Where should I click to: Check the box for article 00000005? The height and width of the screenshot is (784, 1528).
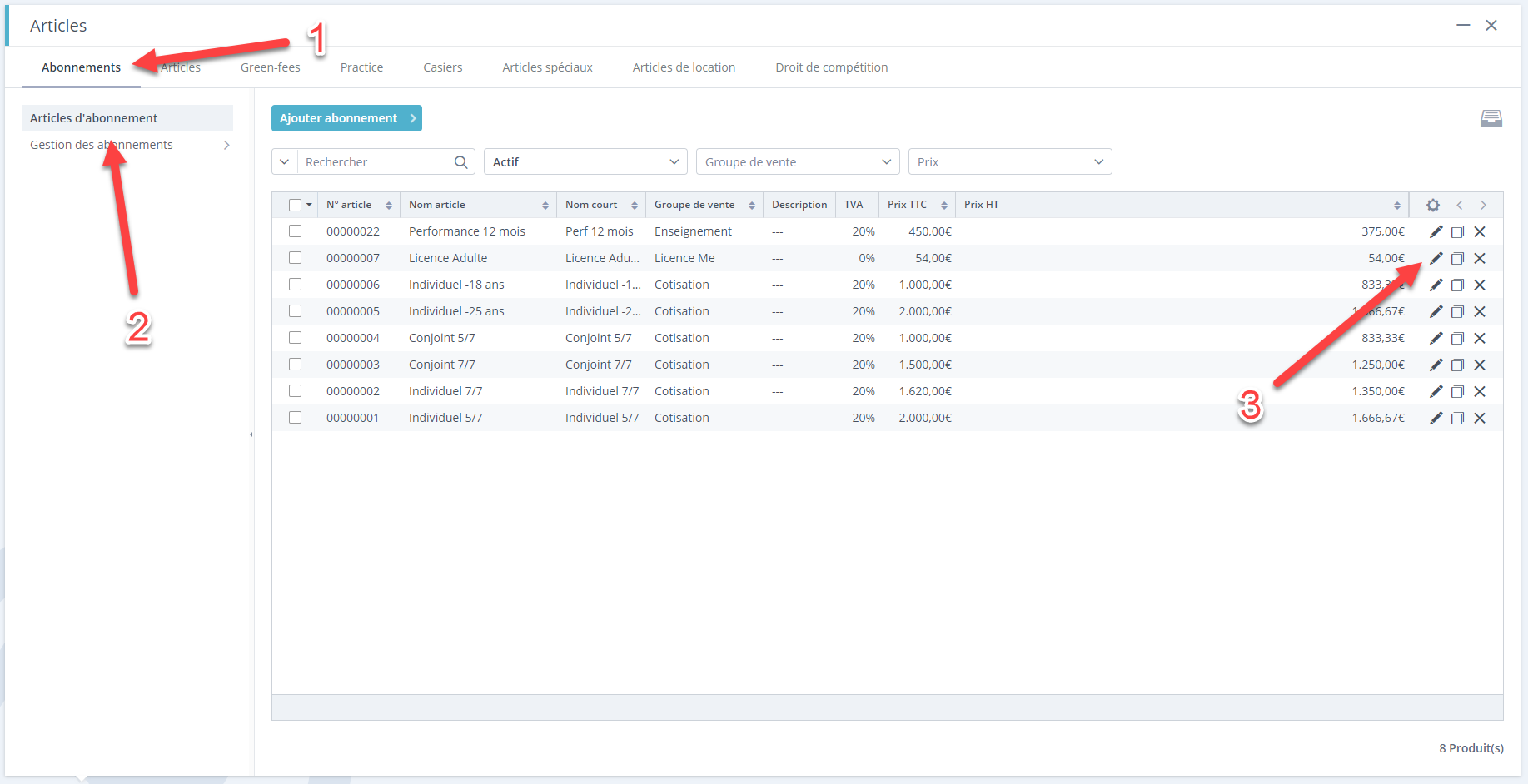[295, 311]
